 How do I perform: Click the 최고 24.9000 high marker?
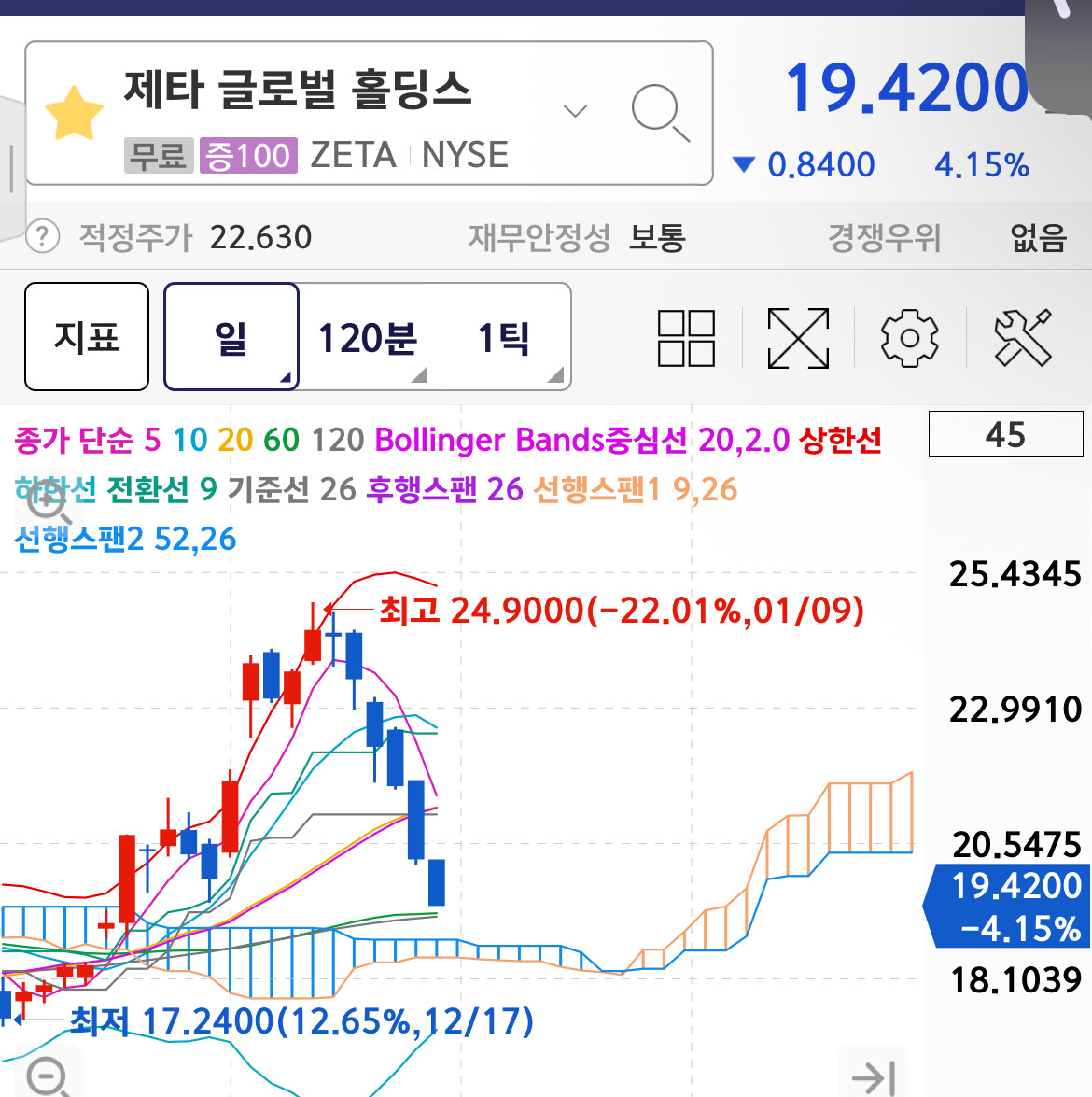(622, 610)
